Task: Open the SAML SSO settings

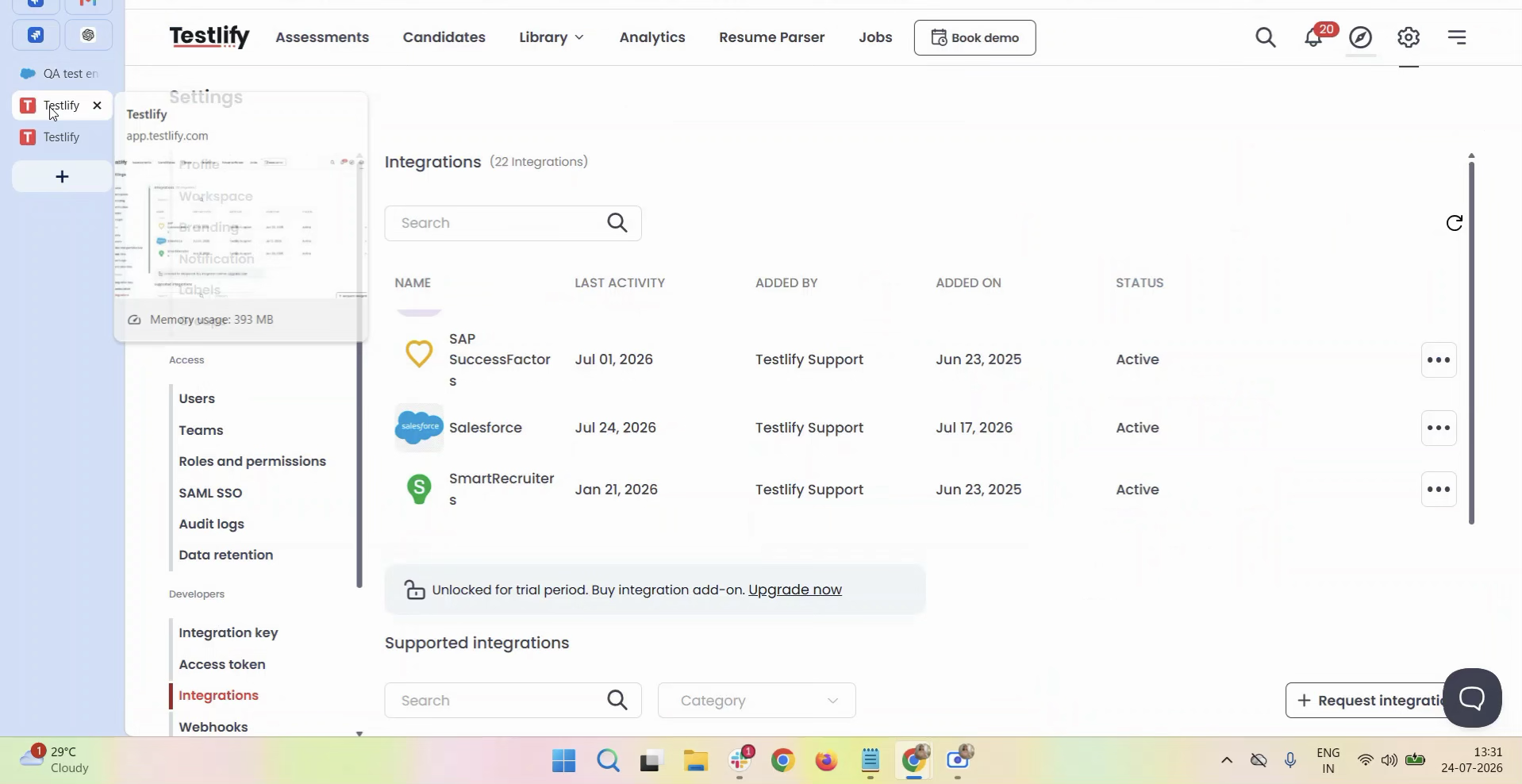Action: tap(210, 493)
